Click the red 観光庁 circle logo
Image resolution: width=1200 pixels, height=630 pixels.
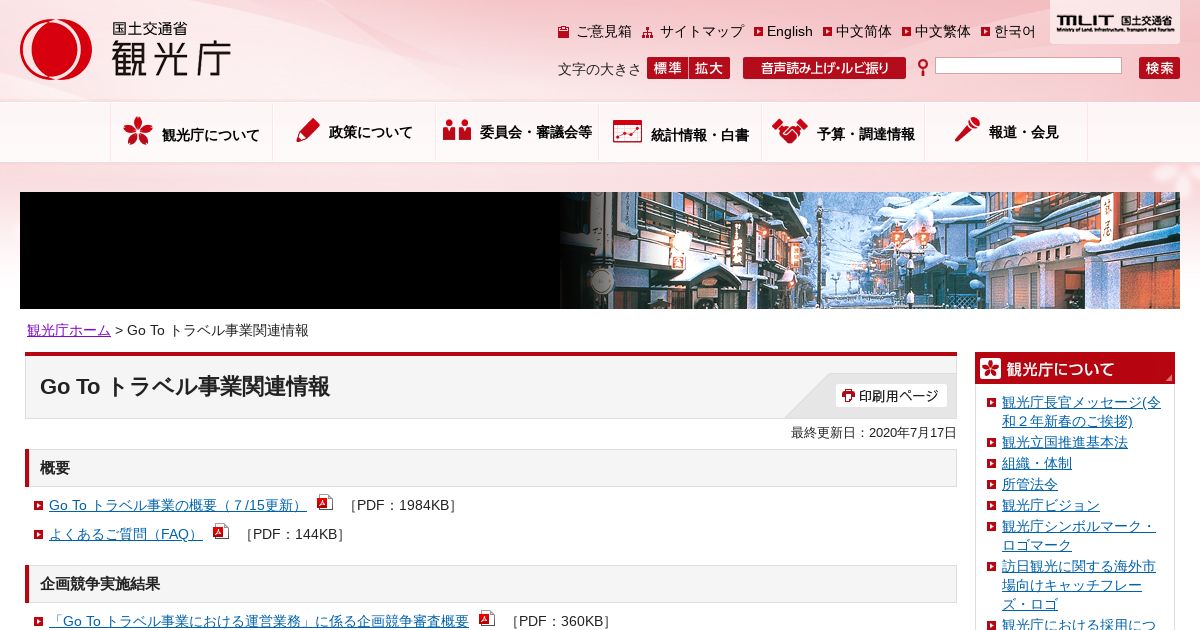tap(56, 49)
